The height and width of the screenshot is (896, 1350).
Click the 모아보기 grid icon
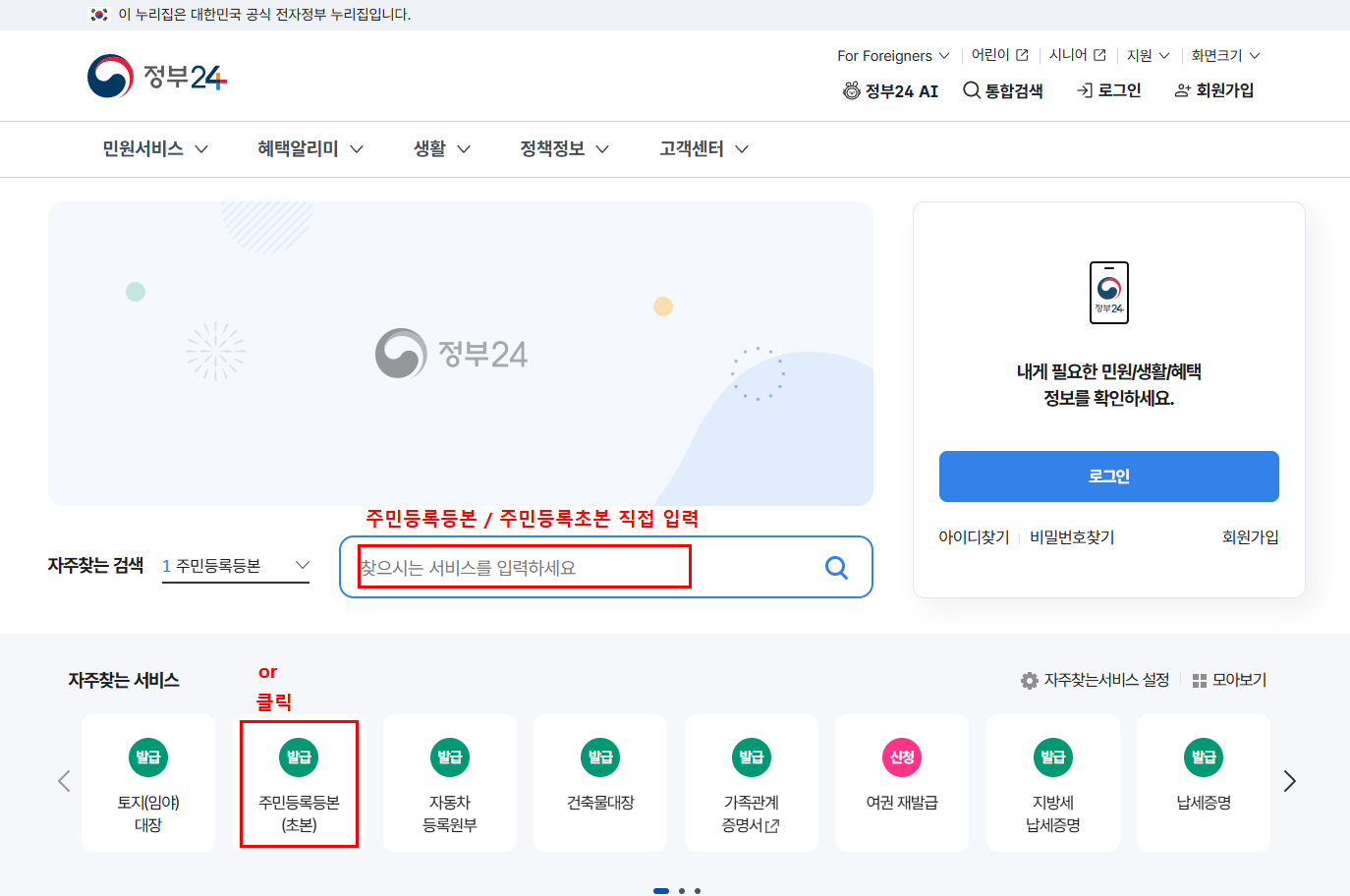[1199, 680]
